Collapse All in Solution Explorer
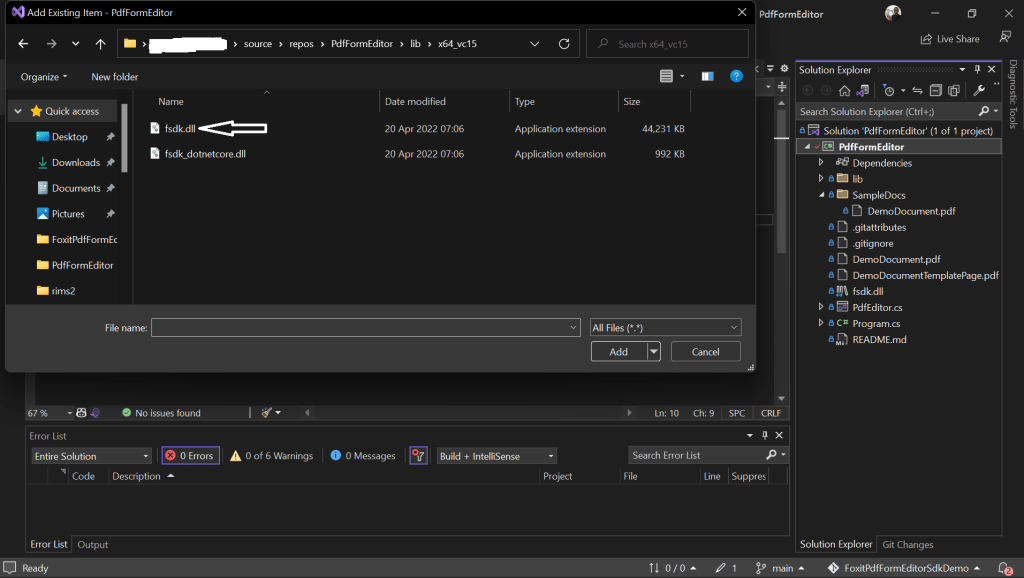This screenshot has height=578, width=1024. point(936,90)
